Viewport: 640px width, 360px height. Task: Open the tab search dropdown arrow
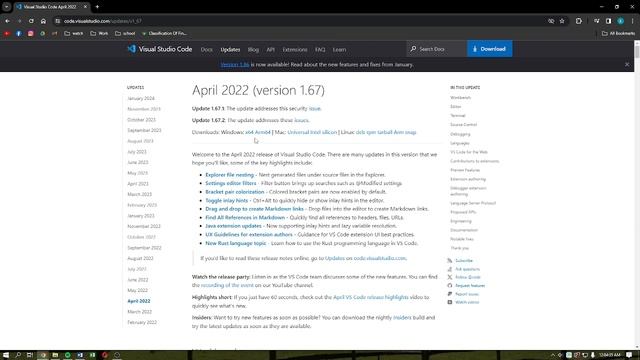point(7,7)
